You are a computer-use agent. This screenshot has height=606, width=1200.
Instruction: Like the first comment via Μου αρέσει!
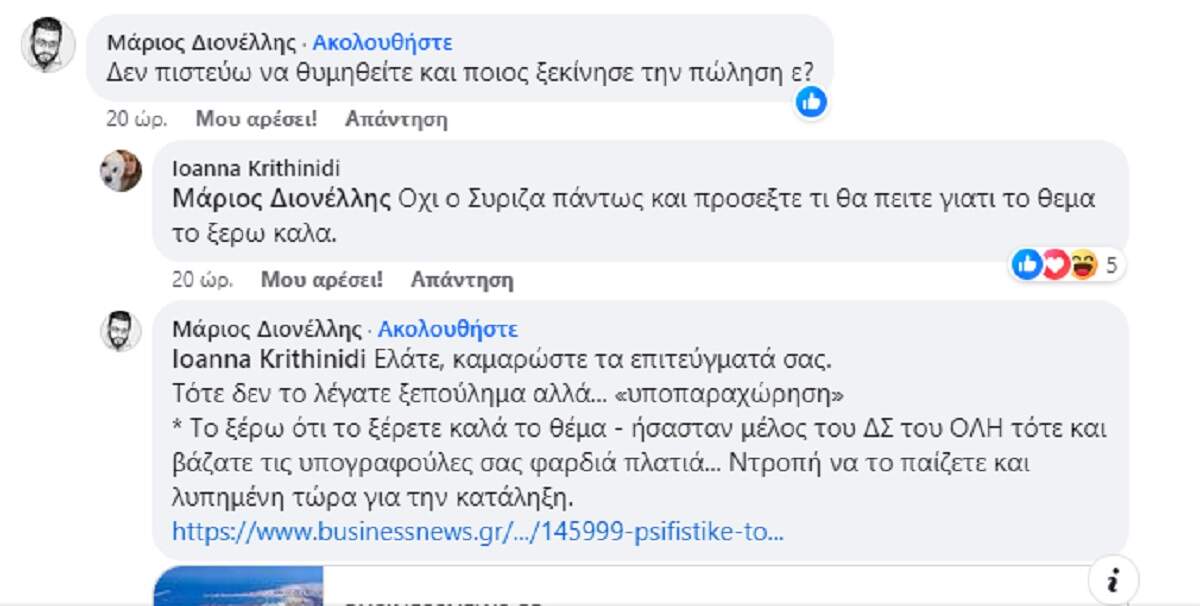(256, 119)
